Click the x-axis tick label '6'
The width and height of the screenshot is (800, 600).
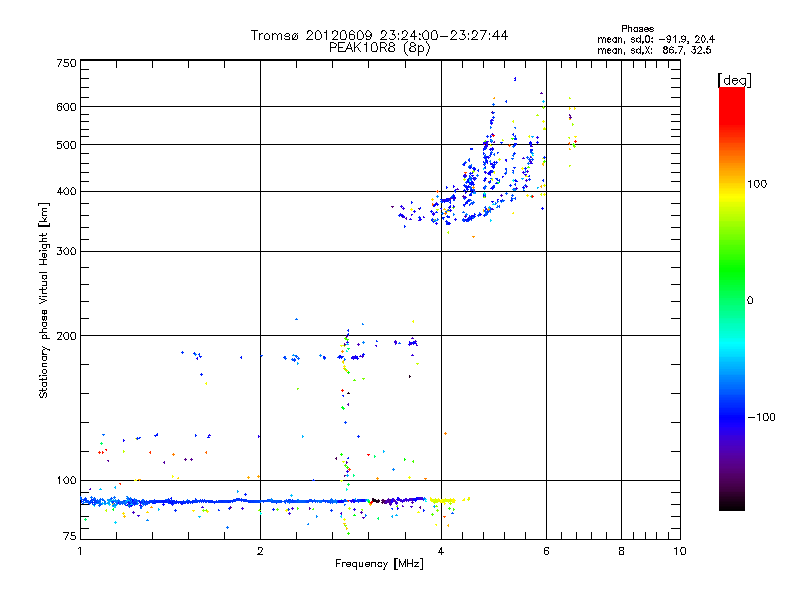point(546,551)
